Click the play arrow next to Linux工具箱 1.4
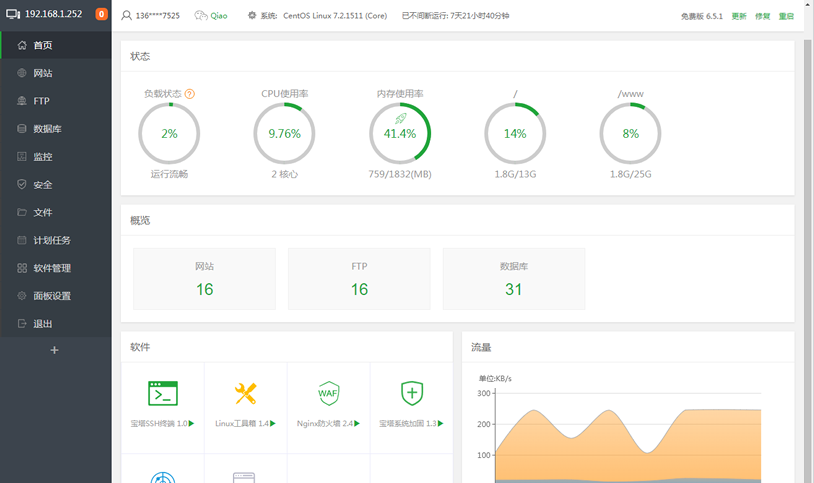This screenshot has height=483, width=814. [x=273, y=424]
